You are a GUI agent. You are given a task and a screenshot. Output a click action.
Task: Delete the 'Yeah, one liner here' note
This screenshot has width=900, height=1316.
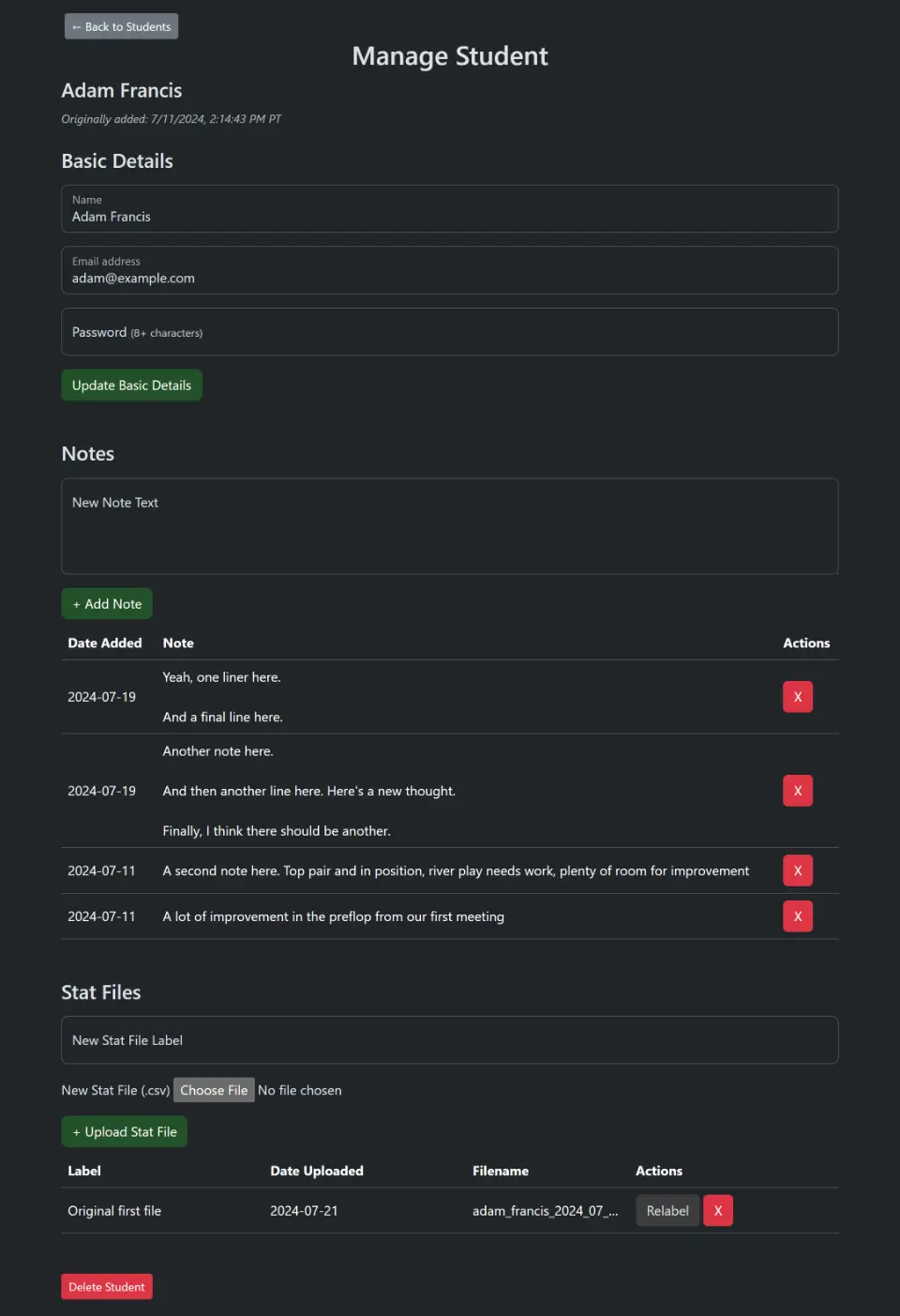click(798, 697)
